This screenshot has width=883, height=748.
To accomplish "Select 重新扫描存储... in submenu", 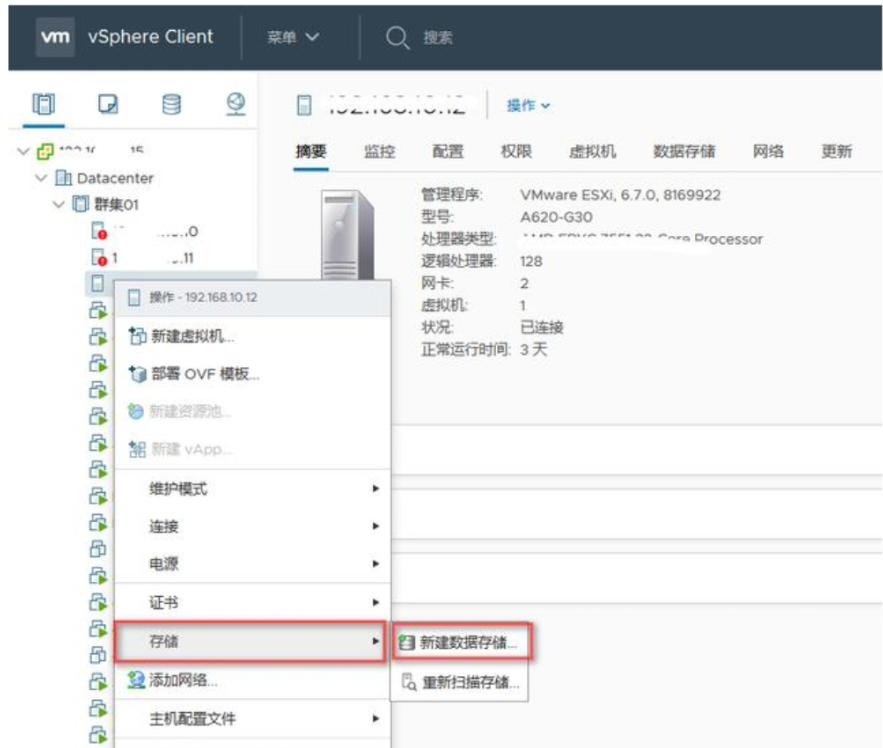I will click(460, 682).
